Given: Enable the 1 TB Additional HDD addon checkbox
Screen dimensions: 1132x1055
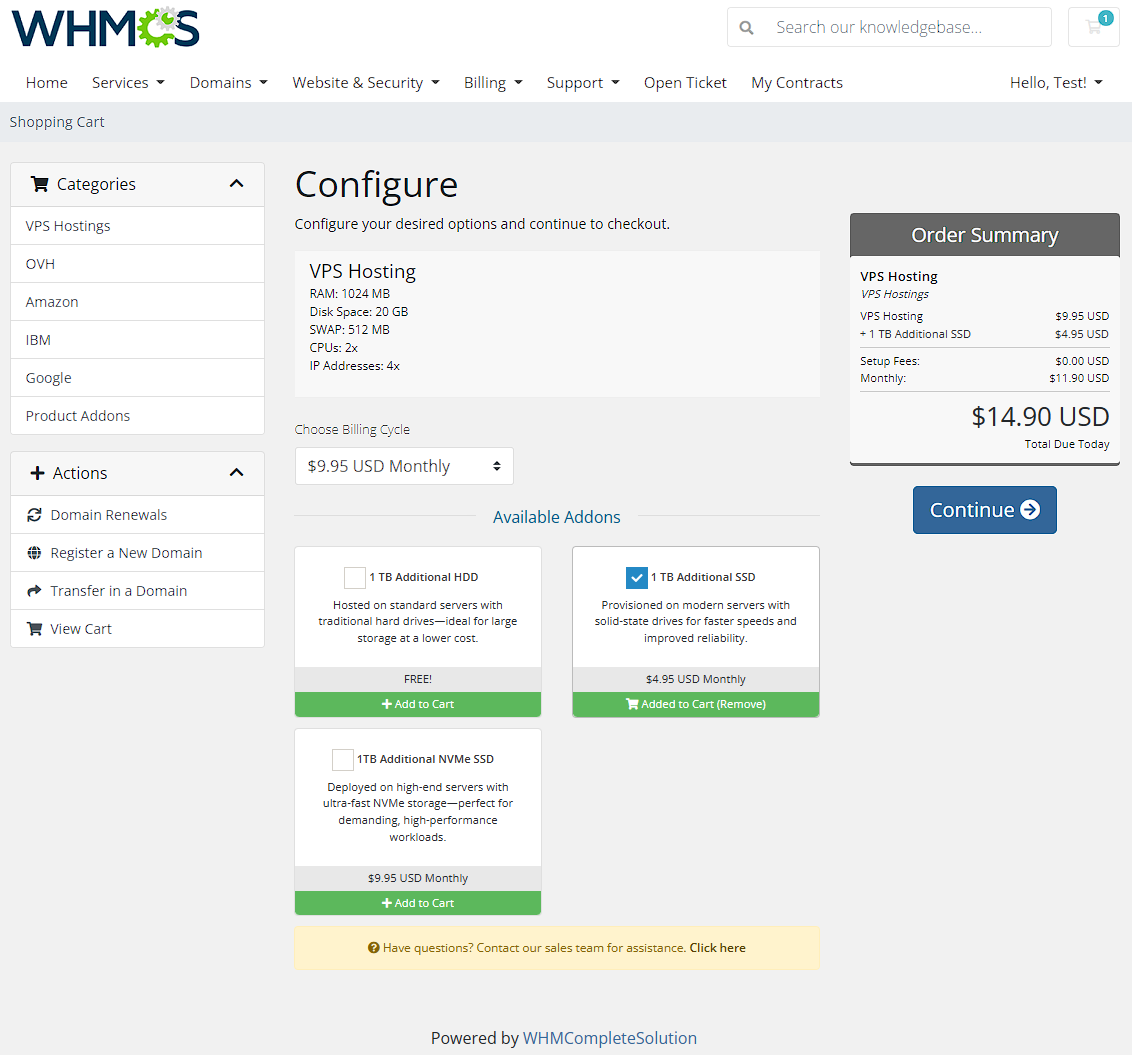Looking at the screenshot, I should (x=354, y=577).
